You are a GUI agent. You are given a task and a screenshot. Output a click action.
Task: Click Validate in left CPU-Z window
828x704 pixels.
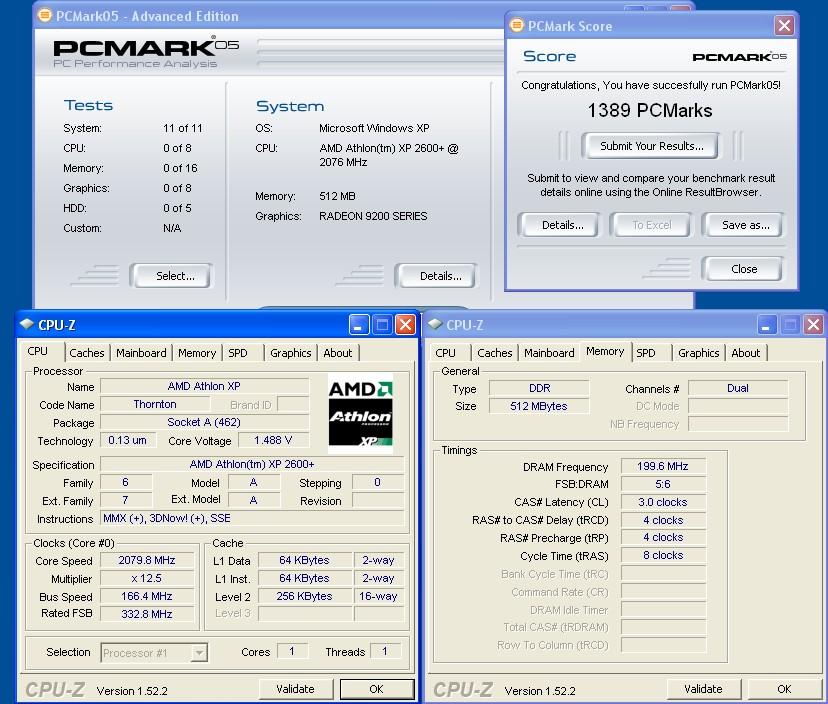click(x=296, y=689)
